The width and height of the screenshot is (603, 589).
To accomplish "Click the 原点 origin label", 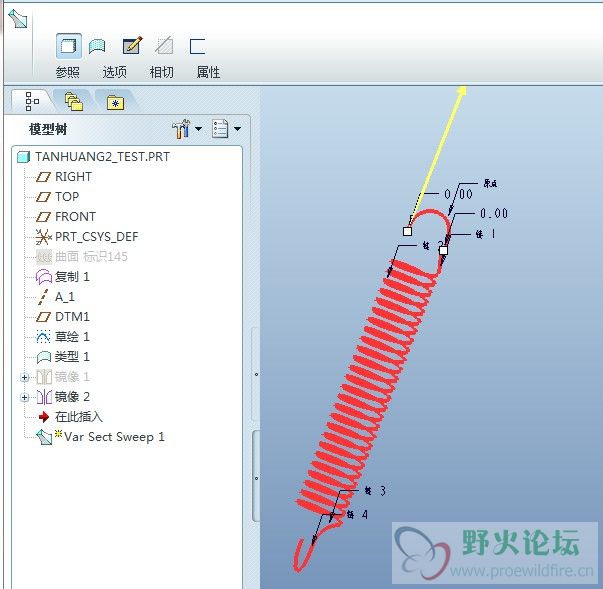I will (490, 183).
